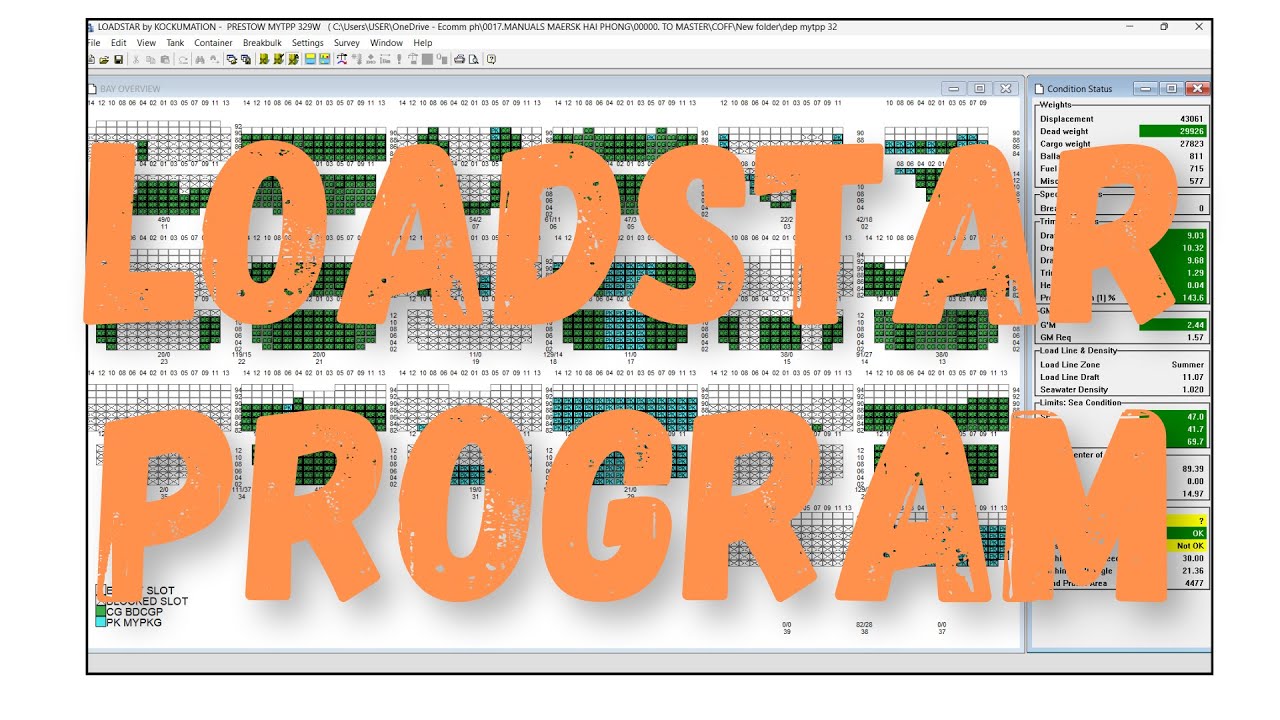Click the Copy toolbar icon
The height and width of the screenshot is (720, 1280).
click(x=150, y=60)
